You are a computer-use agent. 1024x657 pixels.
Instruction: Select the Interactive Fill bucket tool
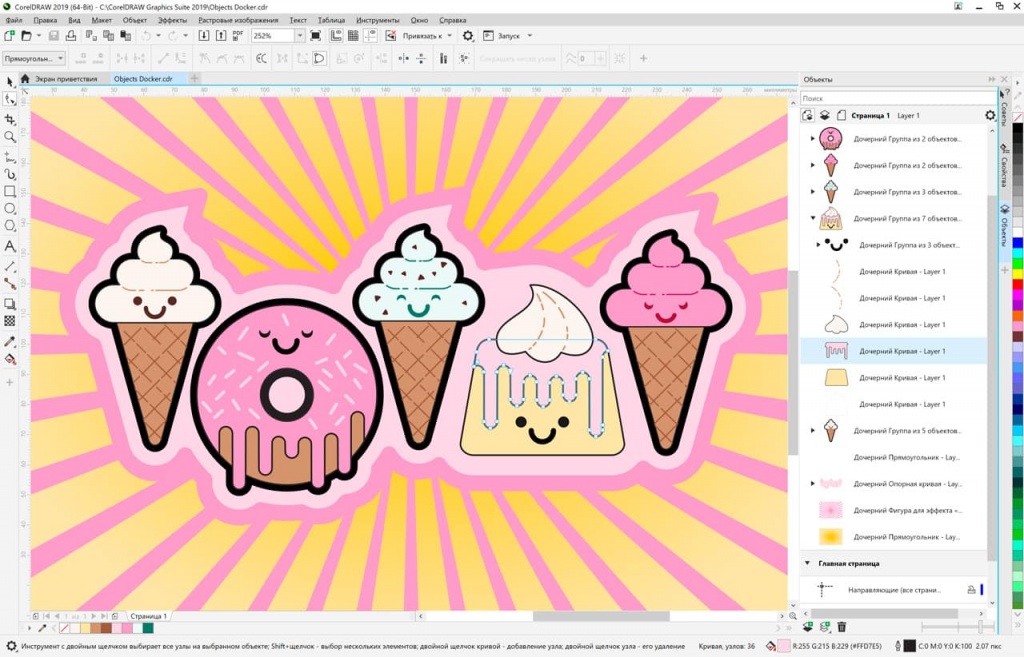click(9, 359)
